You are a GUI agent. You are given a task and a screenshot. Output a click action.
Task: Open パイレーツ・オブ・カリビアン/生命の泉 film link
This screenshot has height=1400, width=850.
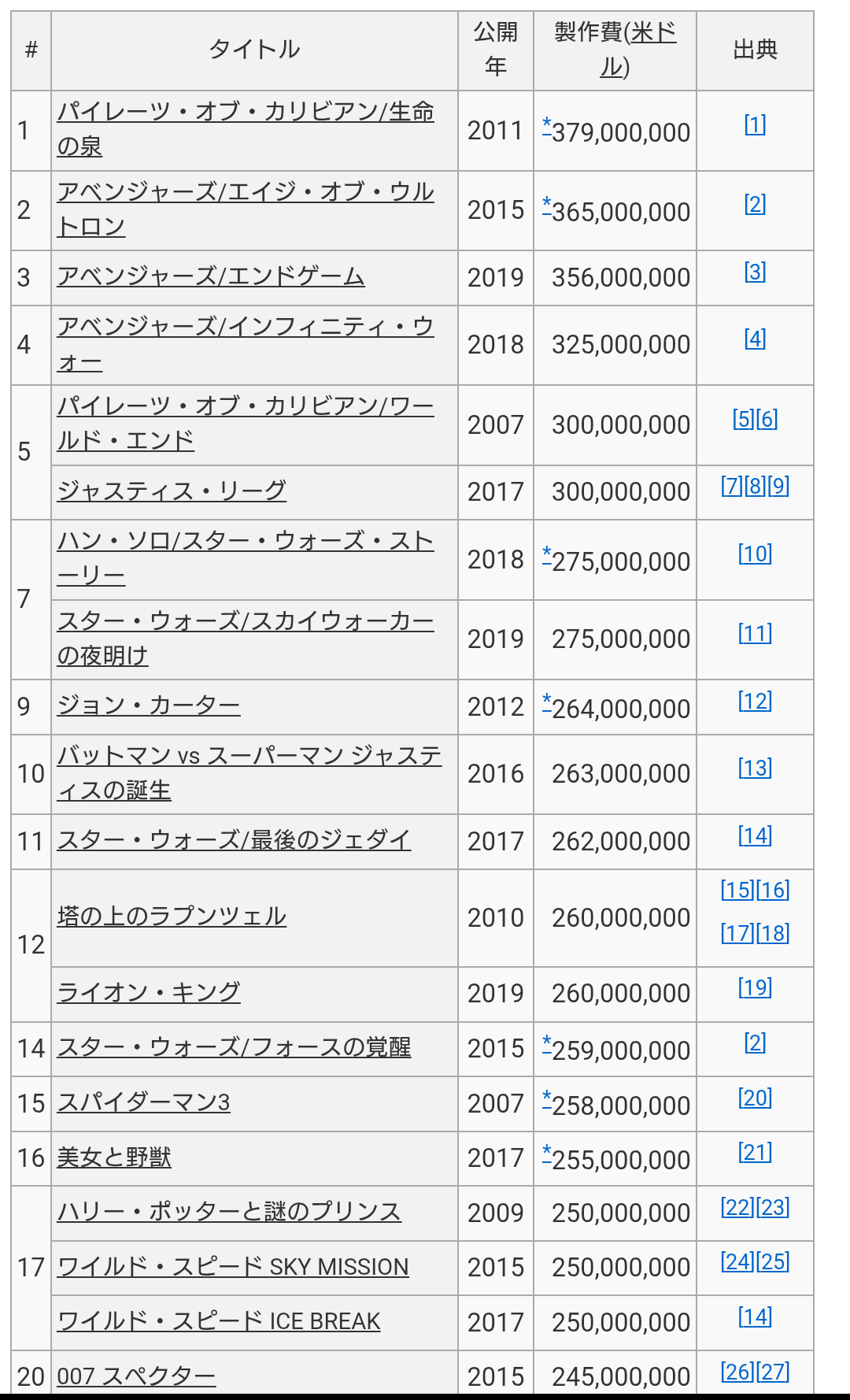point(245,113)
